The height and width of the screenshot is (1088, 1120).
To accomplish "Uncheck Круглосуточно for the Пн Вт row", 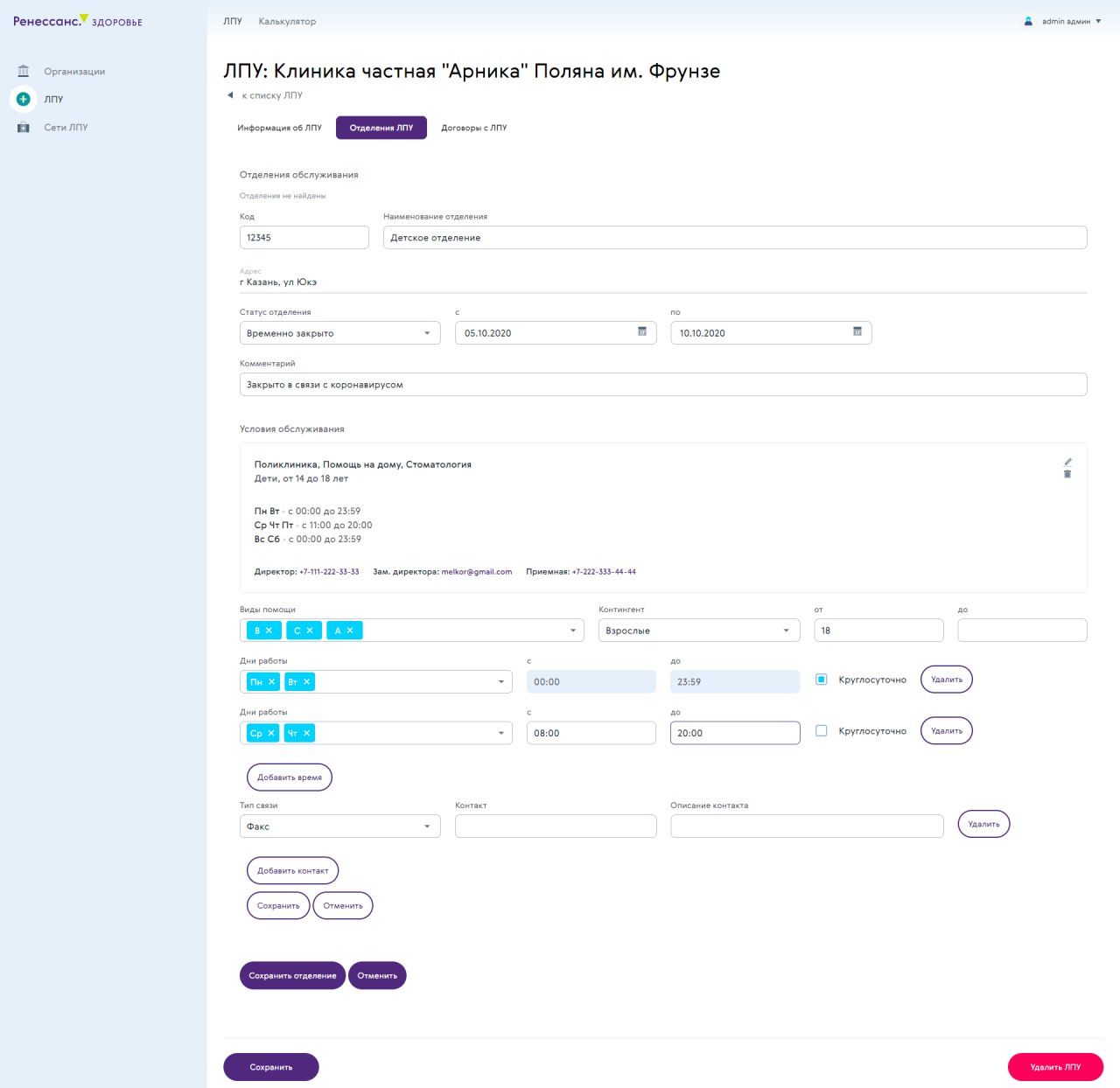I will coord(821,680).
